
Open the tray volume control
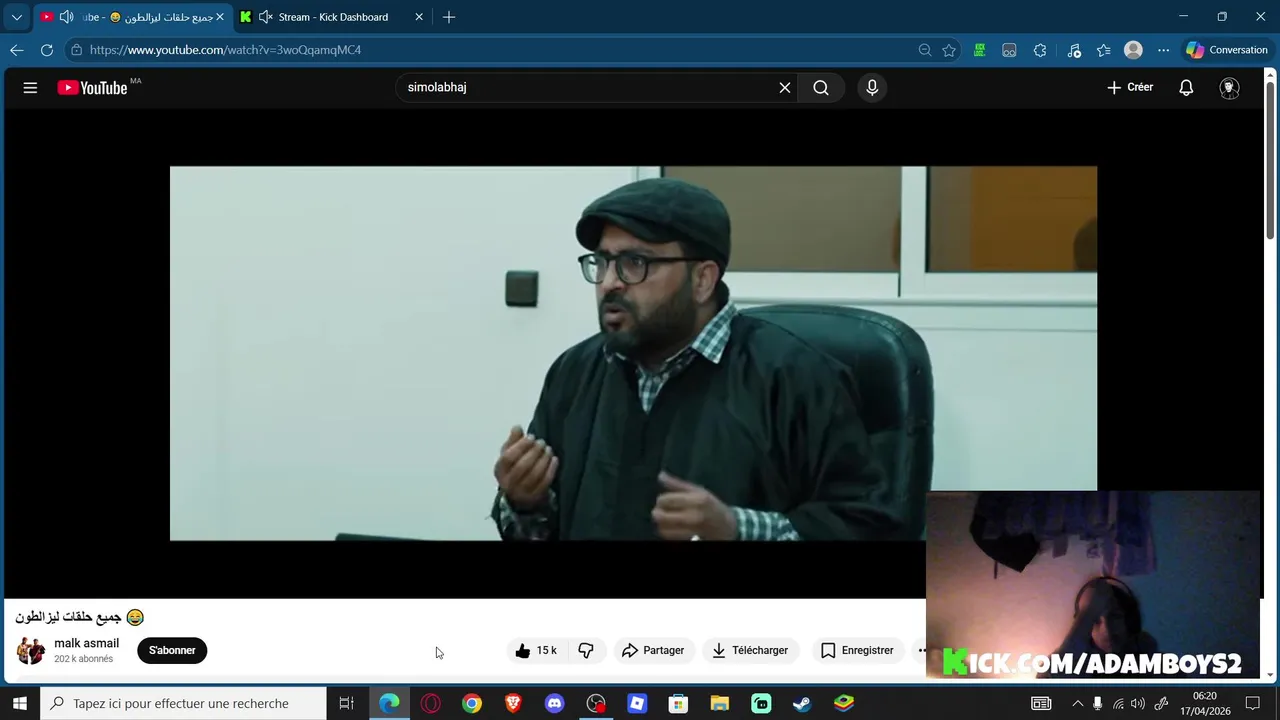pos(1138,704)
